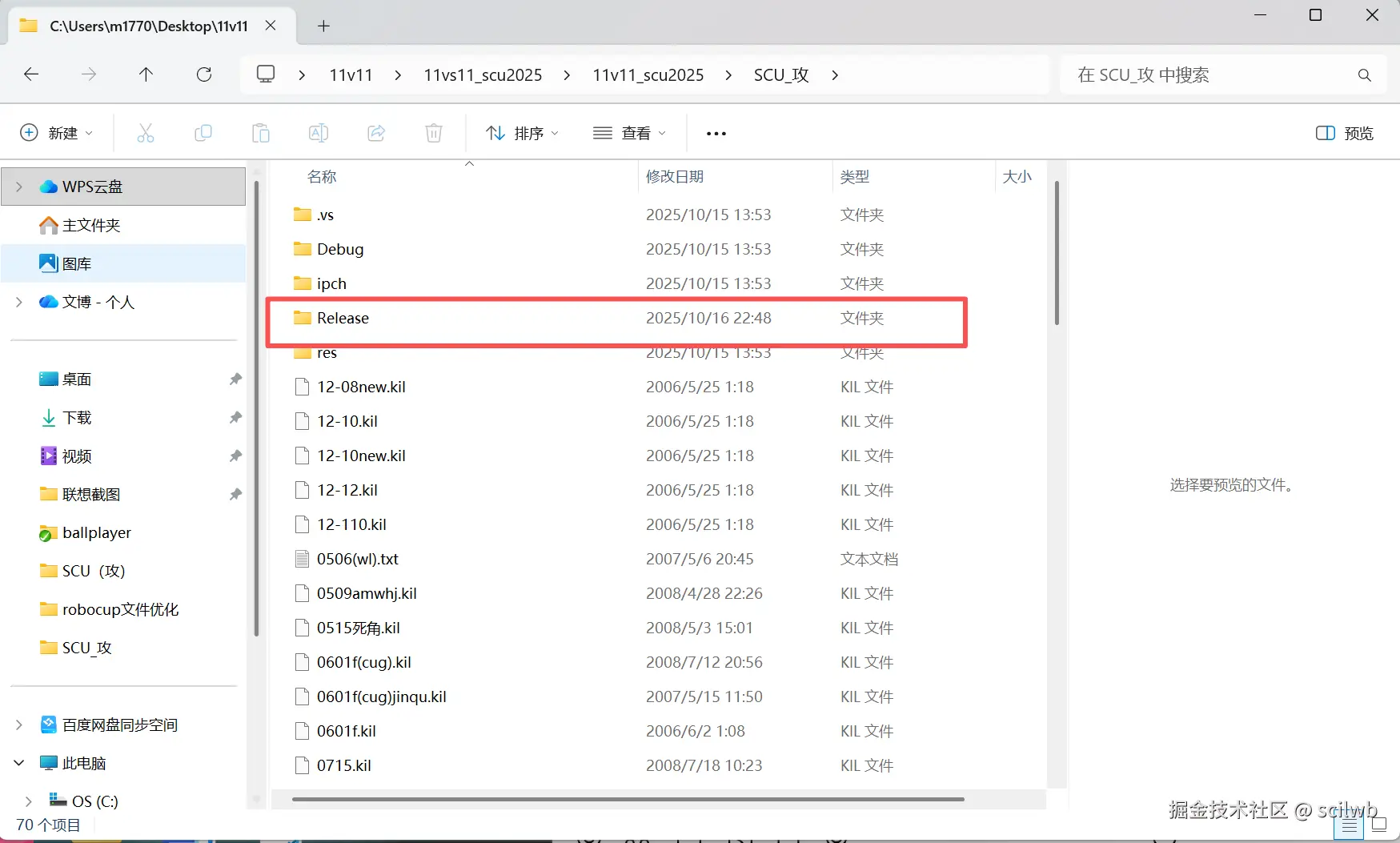This screenshot has height=843, width=1400.
Task: Select the 11v11_scu2025 breadcrumb segment
Action: 648,75
